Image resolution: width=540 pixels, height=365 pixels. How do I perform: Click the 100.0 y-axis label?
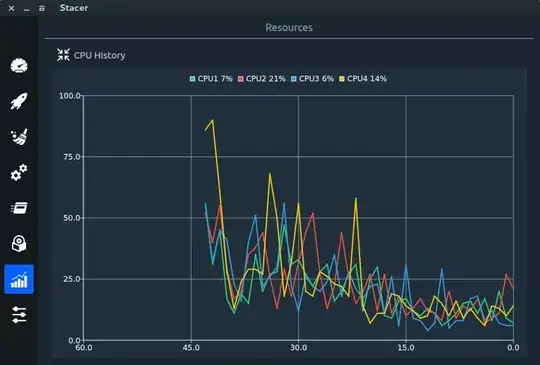(x=70, y=96)
